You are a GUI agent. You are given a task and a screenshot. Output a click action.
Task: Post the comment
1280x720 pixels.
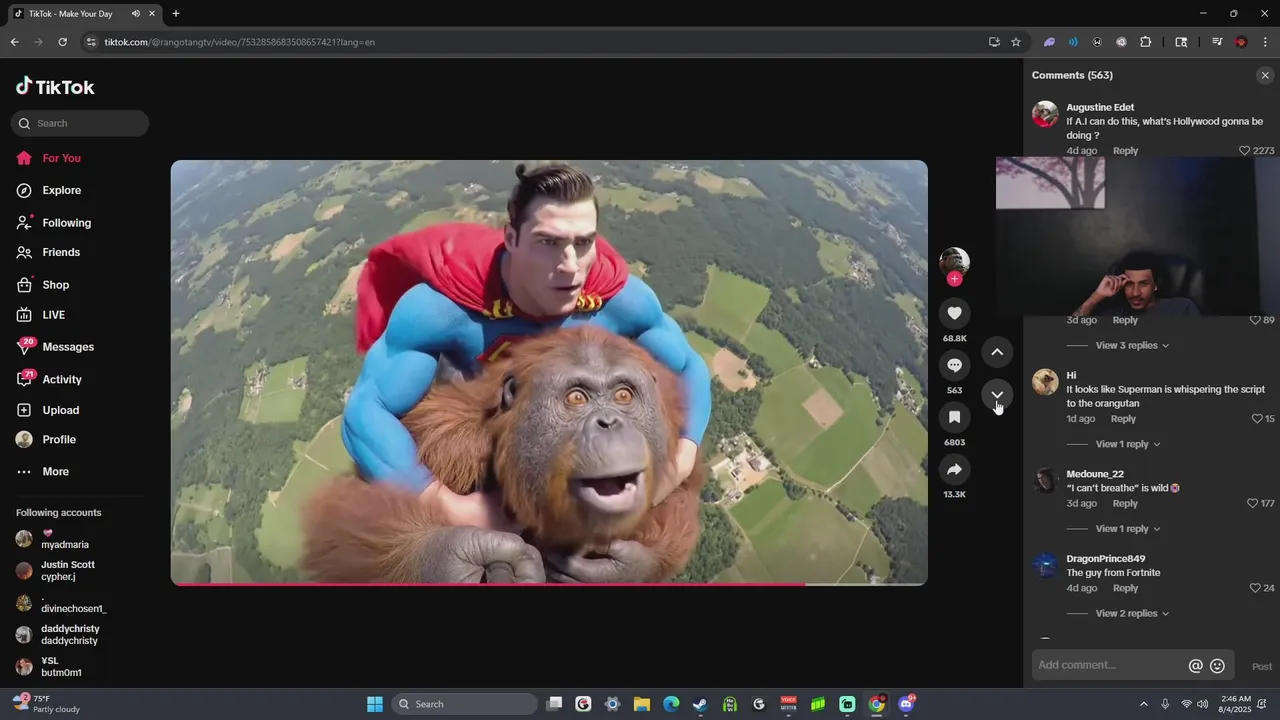point(1262,666)
